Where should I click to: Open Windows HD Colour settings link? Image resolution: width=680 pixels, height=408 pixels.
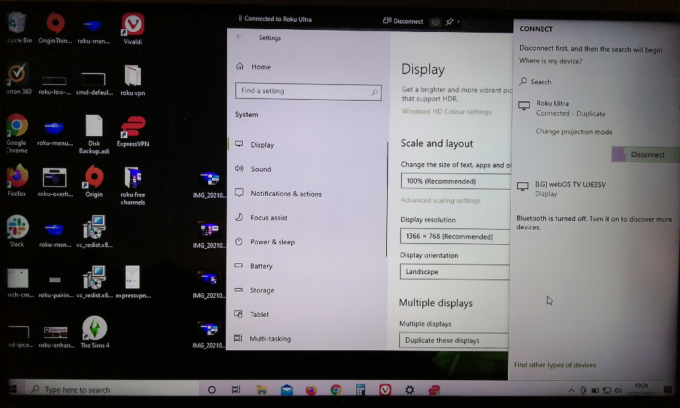[446, 111]
